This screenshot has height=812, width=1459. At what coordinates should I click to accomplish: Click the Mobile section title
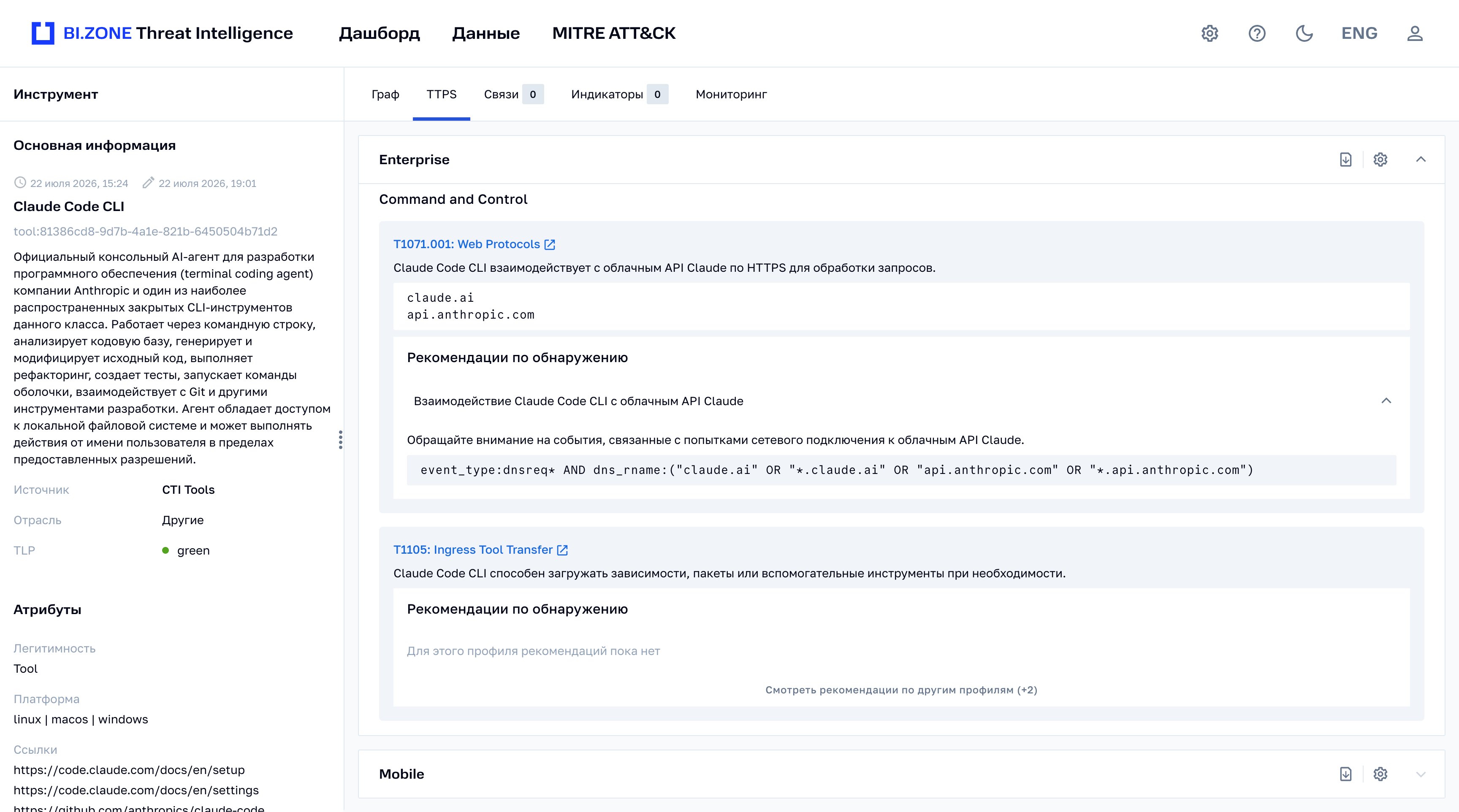point(401,774)
